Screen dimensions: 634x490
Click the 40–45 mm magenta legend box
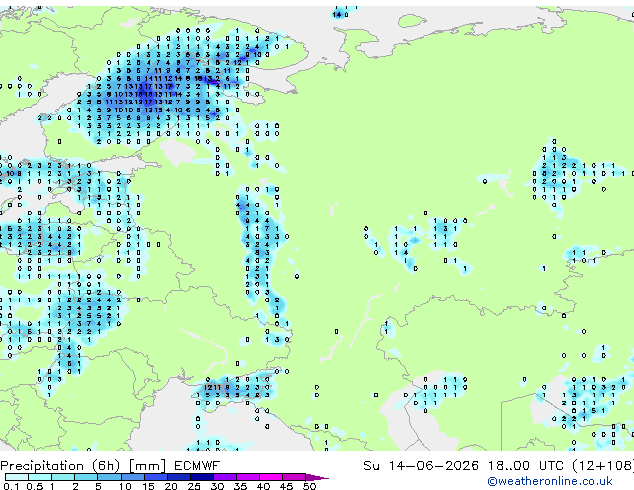pyautogui.click(x=271, y=477)
